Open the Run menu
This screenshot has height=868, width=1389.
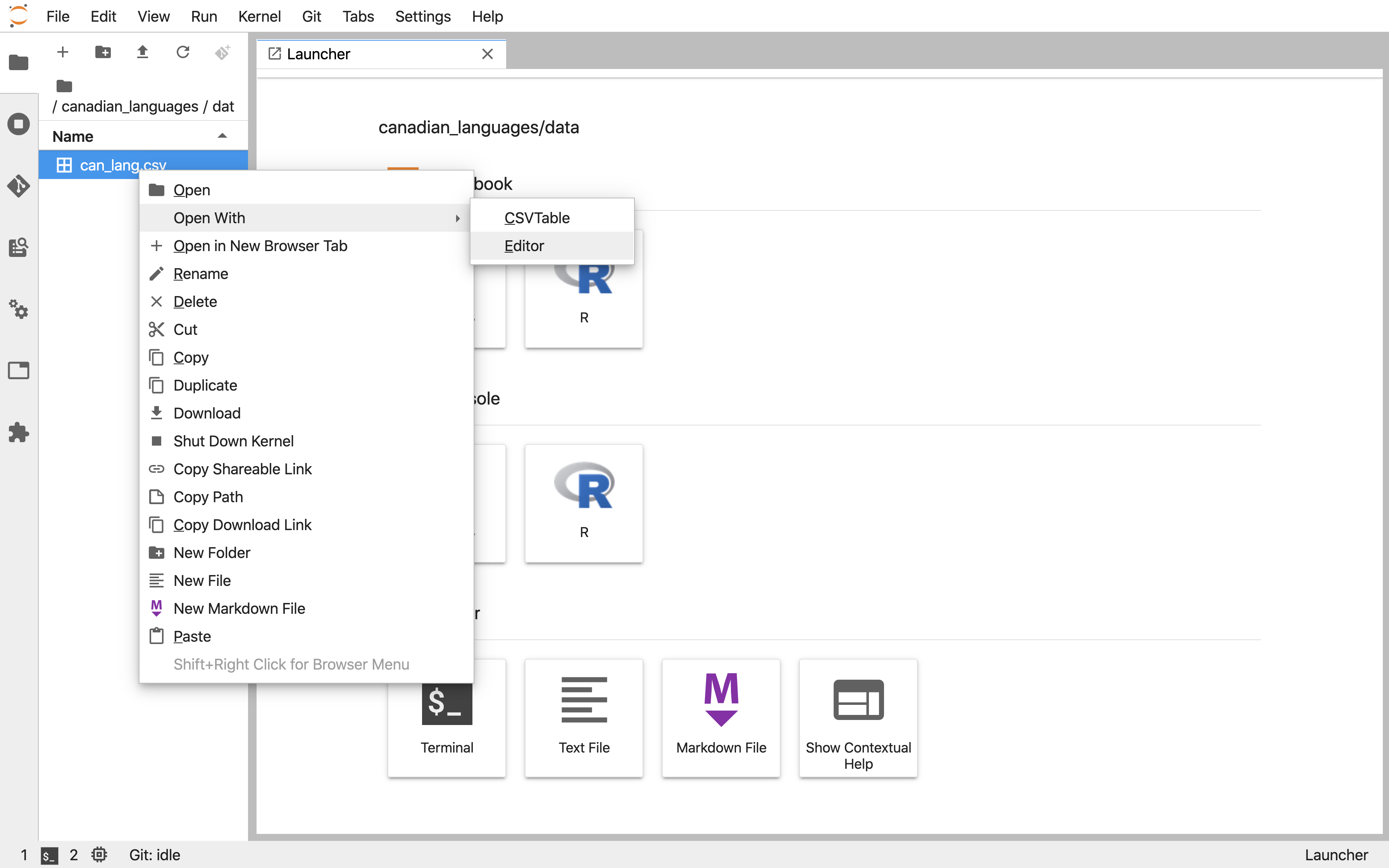tap(204, 16)
